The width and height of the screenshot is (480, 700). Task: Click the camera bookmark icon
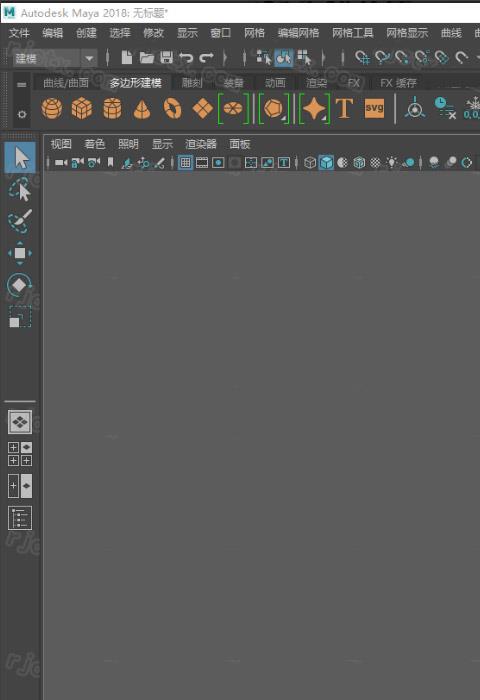pyautogui.click(x=110, y=162)
